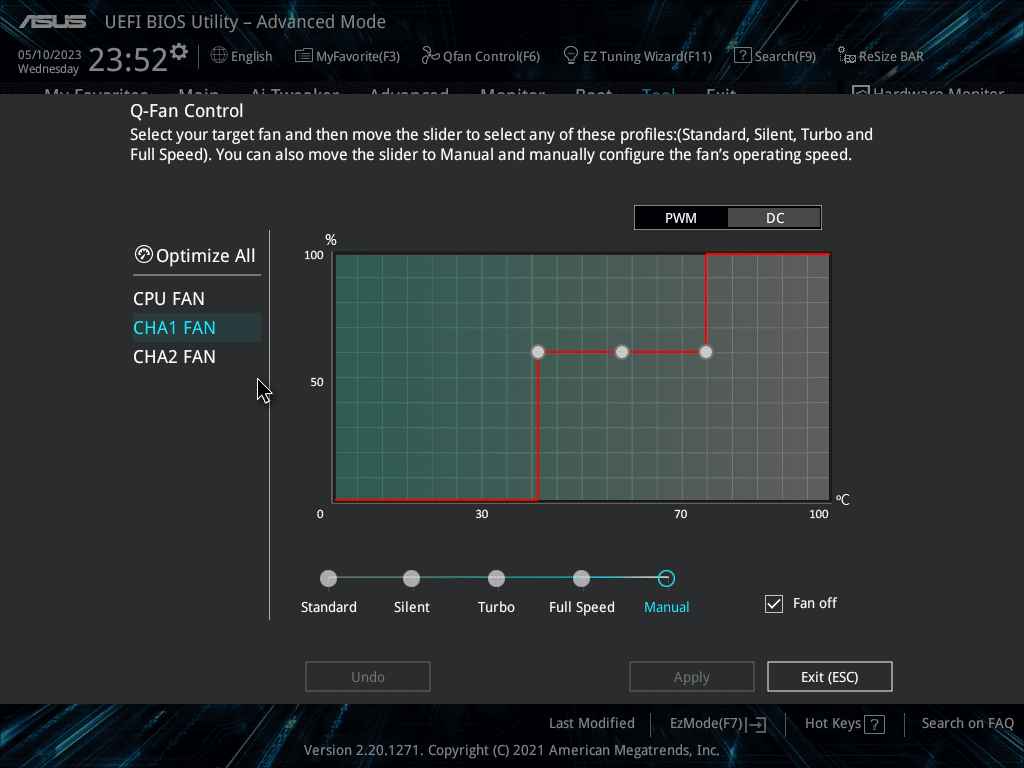Click the EzMode(F7) arrow icon

point(756,724)
